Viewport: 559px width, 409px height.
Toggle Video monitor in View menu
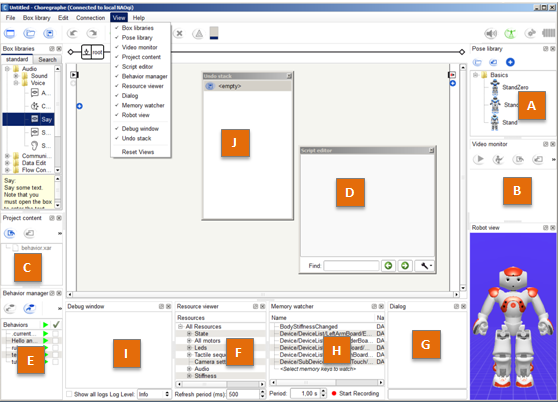(x=139, y=47)
